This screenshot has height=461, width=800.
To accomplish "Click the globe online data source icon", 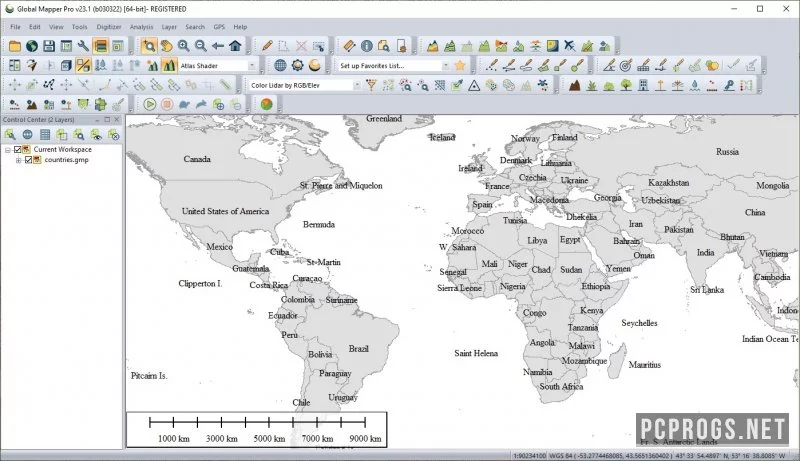I will (32, 46).
